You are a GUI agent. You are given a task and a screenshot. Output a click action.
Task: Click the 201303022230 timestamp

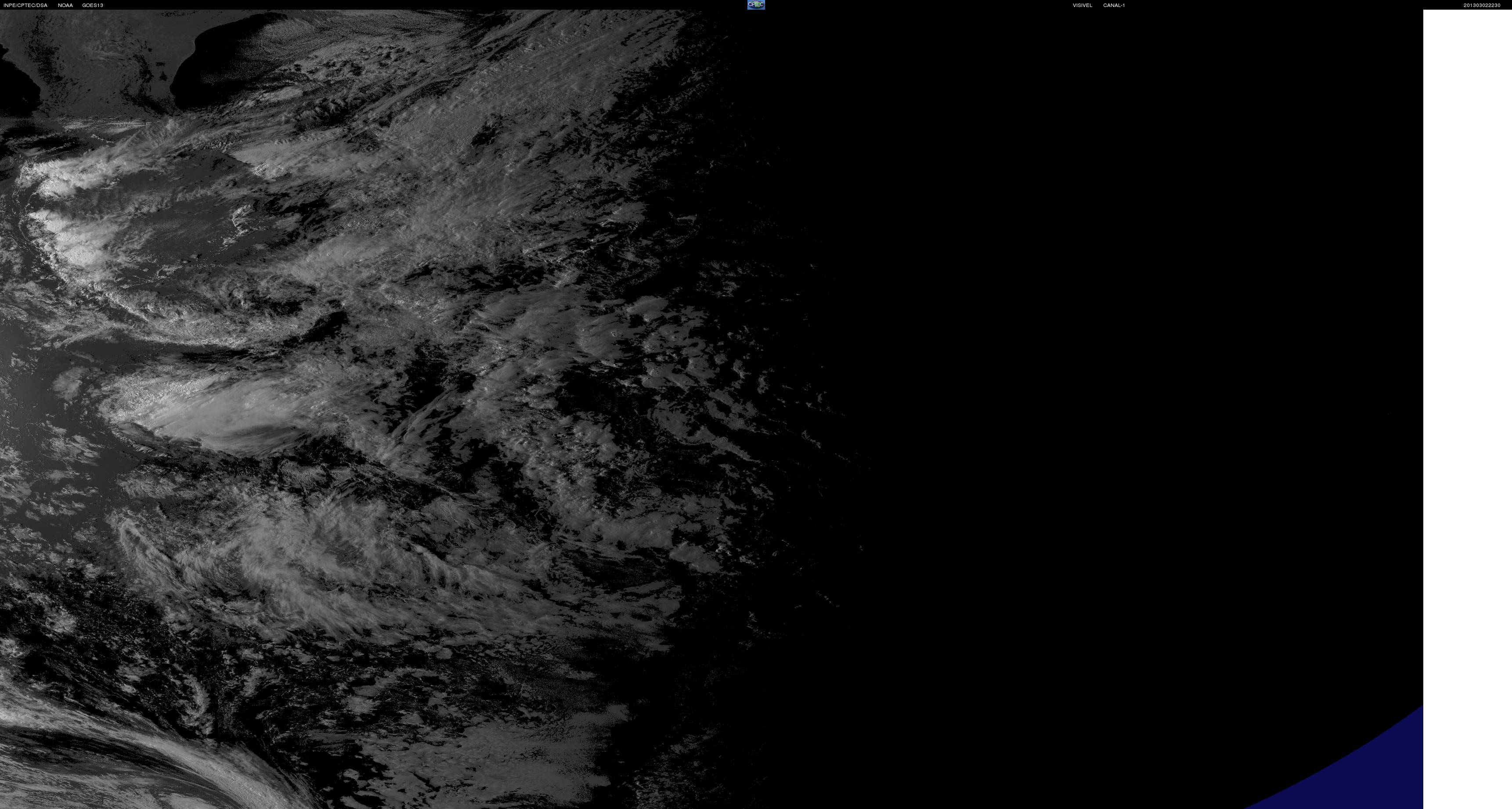[1481, 5]
